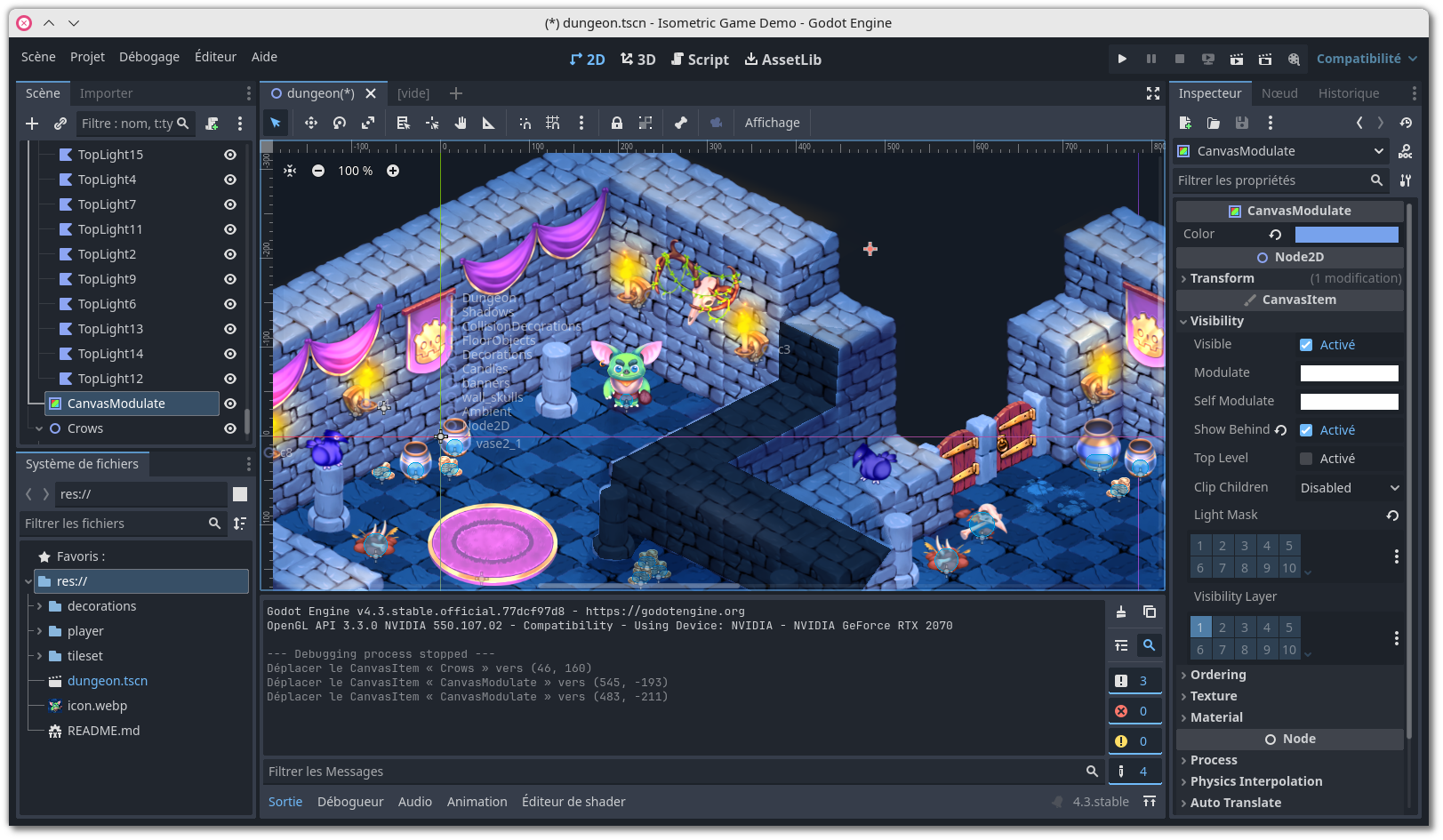Open the Clip Children dropdown
This screenshot has width=1443, height=840.
pyautogui.click(x=1350, y=488)
